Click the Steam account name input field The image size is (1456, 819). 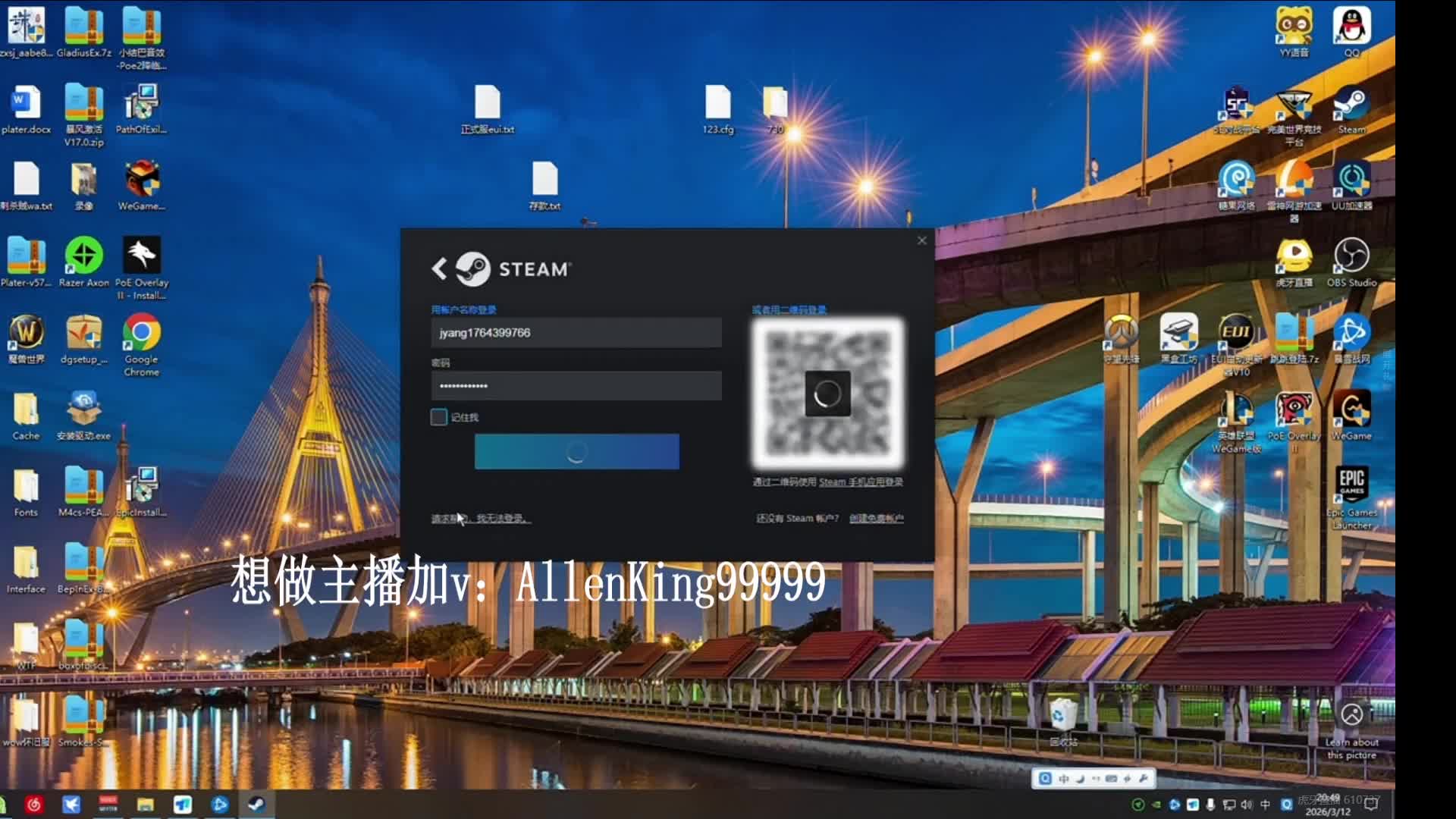[x=576, y=333]
